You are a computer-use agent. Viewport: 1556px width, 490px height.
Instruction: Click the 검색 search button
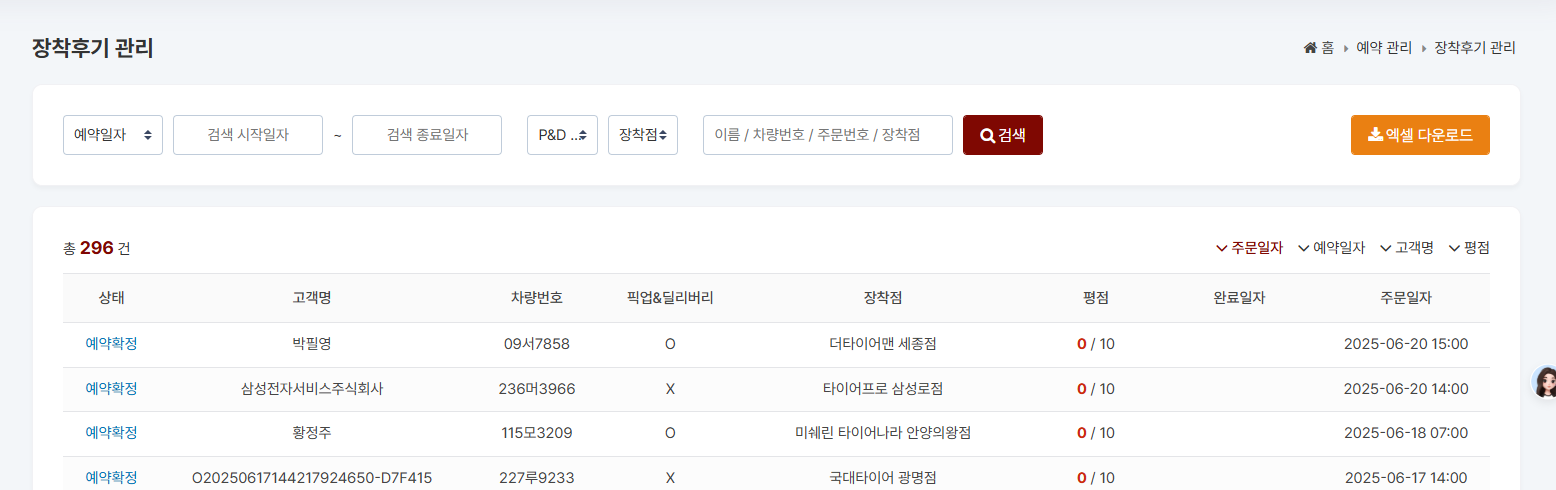(1002, 135)
